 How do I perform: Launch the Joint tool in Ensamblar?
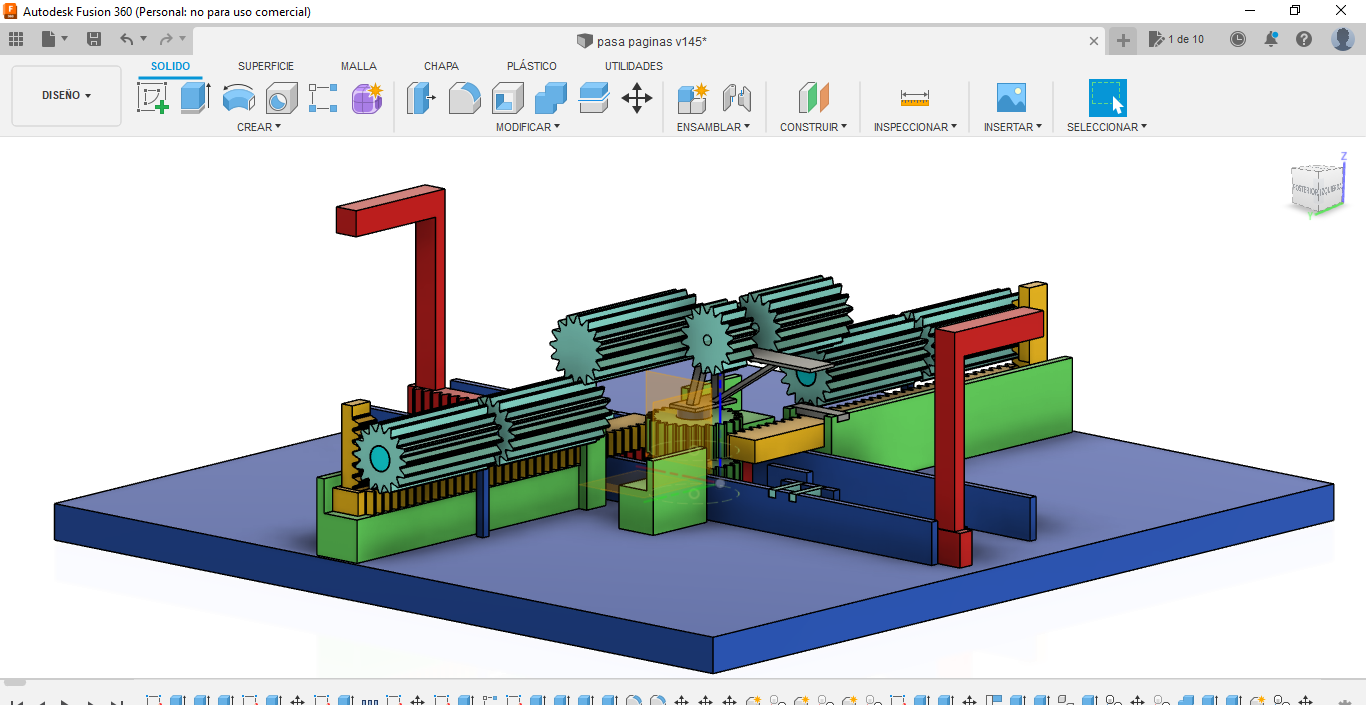click(x=736, y=97)
